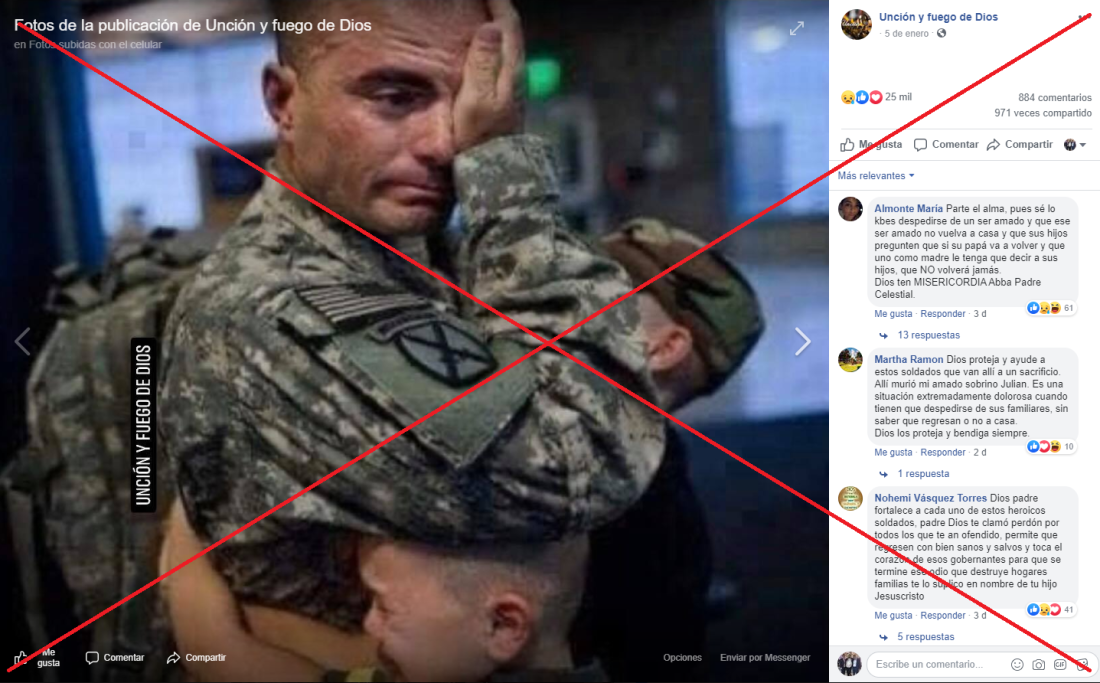Select Enviar por Messenger option
1100x683 pixels.
coord(765,657)
